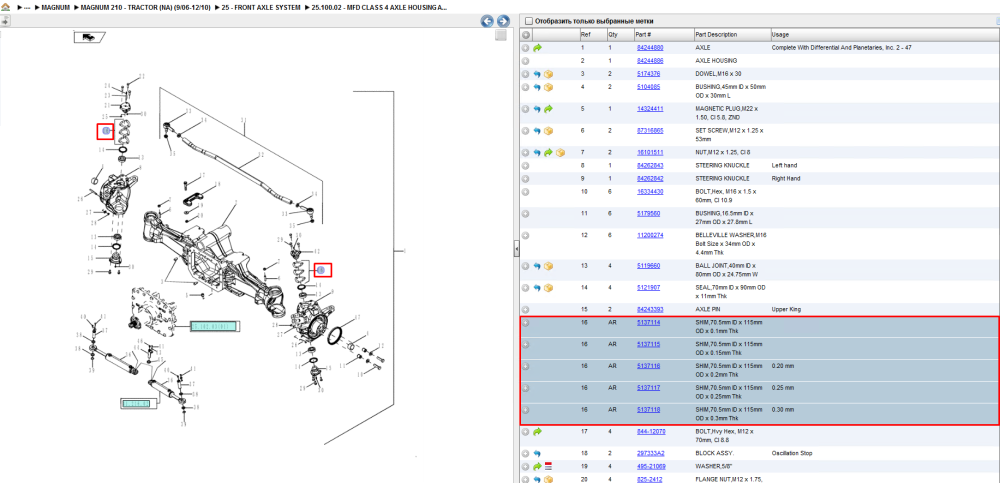This screenshot has height=483, width=1000.
Task: Sort table by Ref column header
Action: pyautogui.click(x=592, y=34)
